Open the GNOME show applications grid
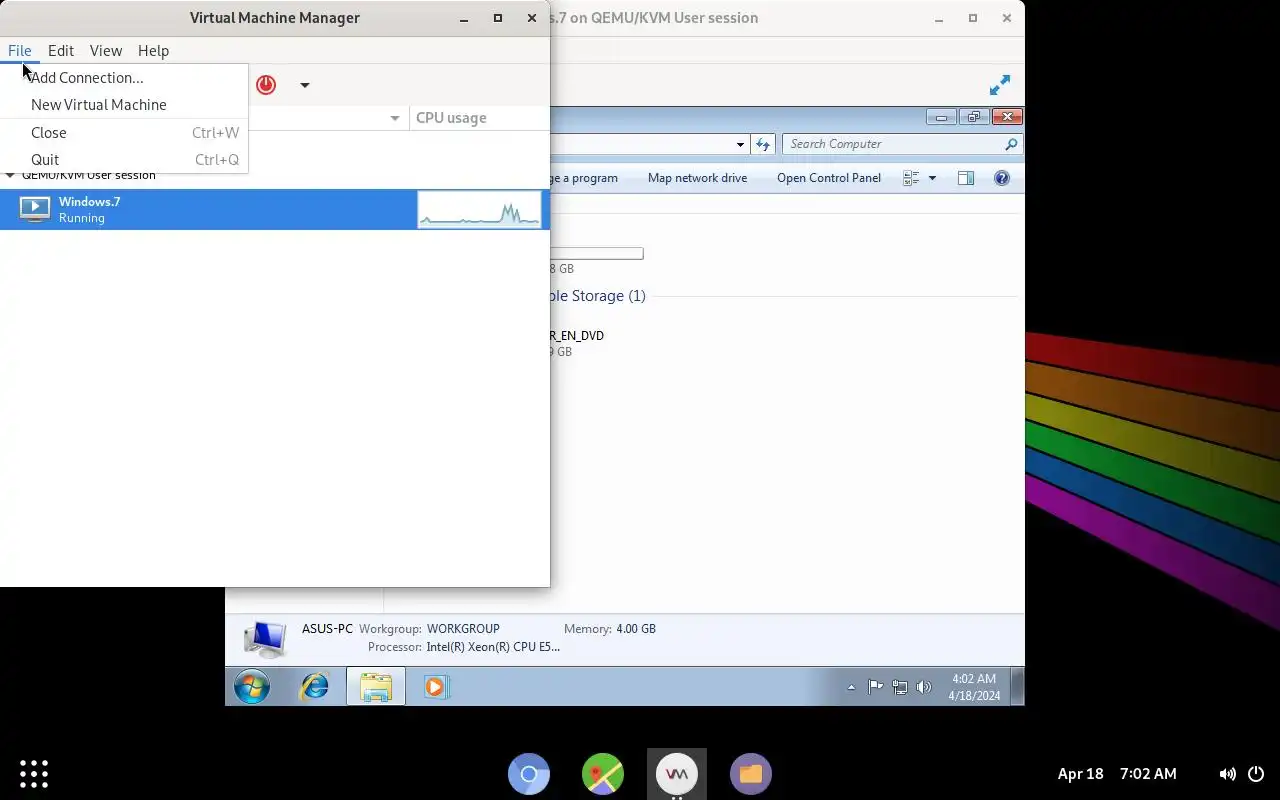 tap(34, 773)
